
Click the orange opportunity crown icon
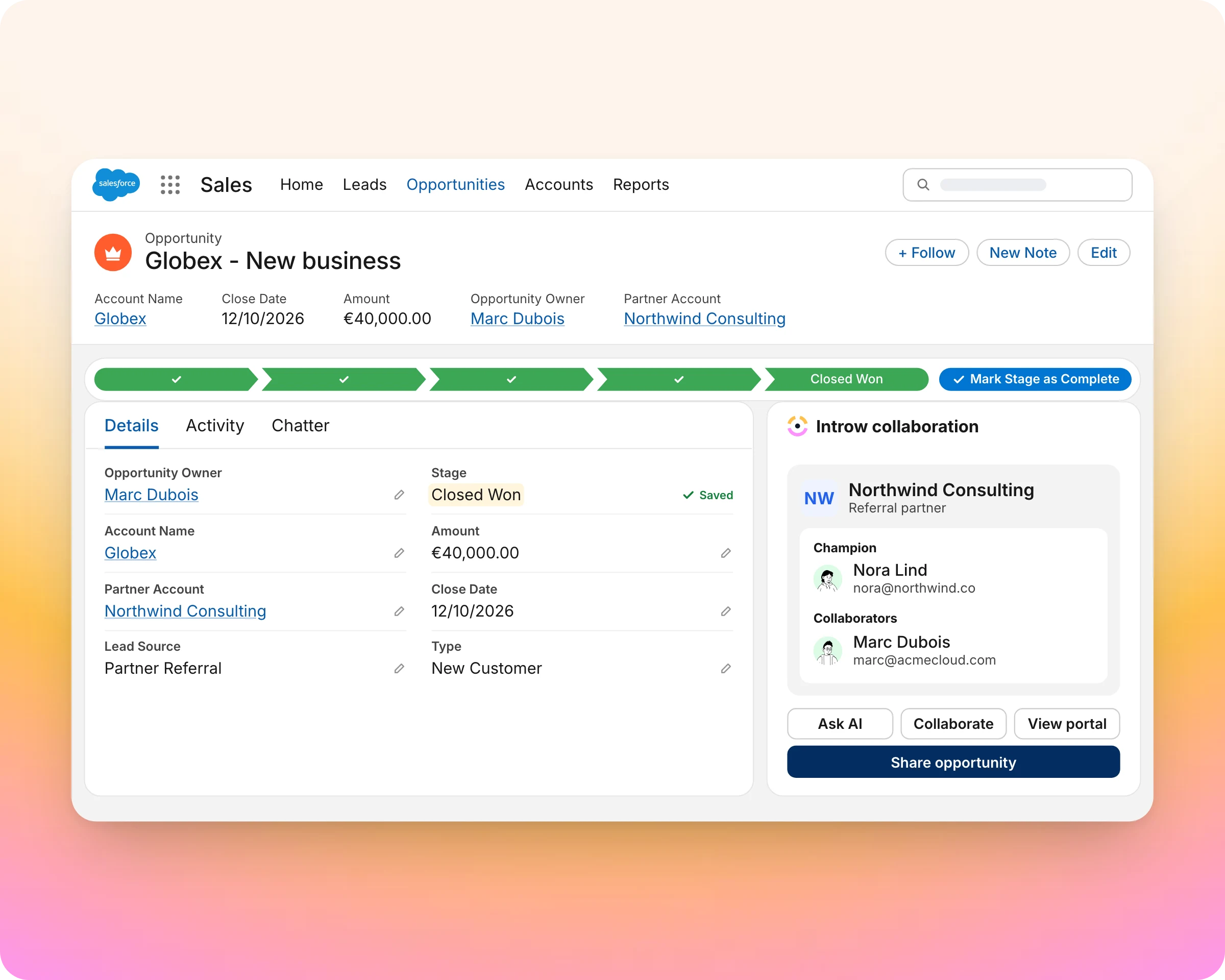(113, 252)
